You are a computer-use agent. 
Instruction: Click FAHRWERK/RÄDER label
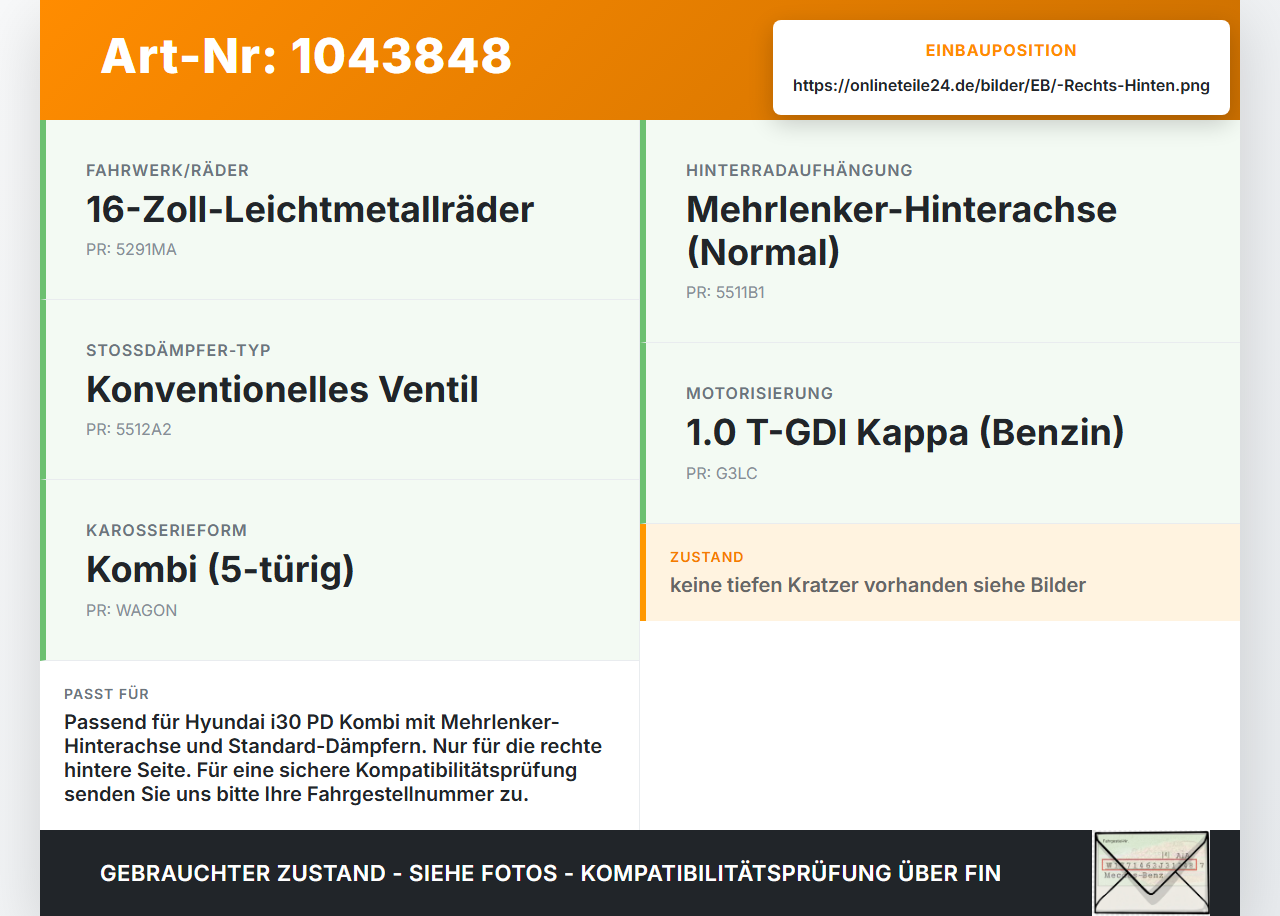point(167,170)
